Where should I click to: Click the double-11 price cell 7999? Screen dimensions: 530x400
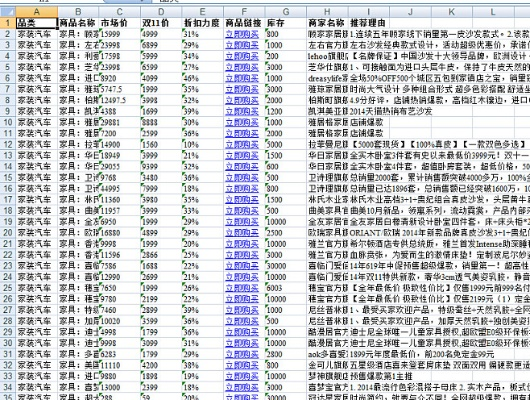[x=161, y=188]
